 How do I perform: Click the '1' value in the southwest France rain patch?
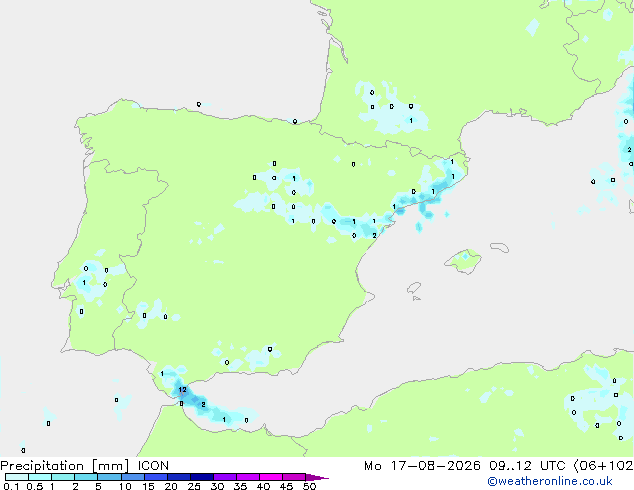pyautogui.click(x=411, y=120)
